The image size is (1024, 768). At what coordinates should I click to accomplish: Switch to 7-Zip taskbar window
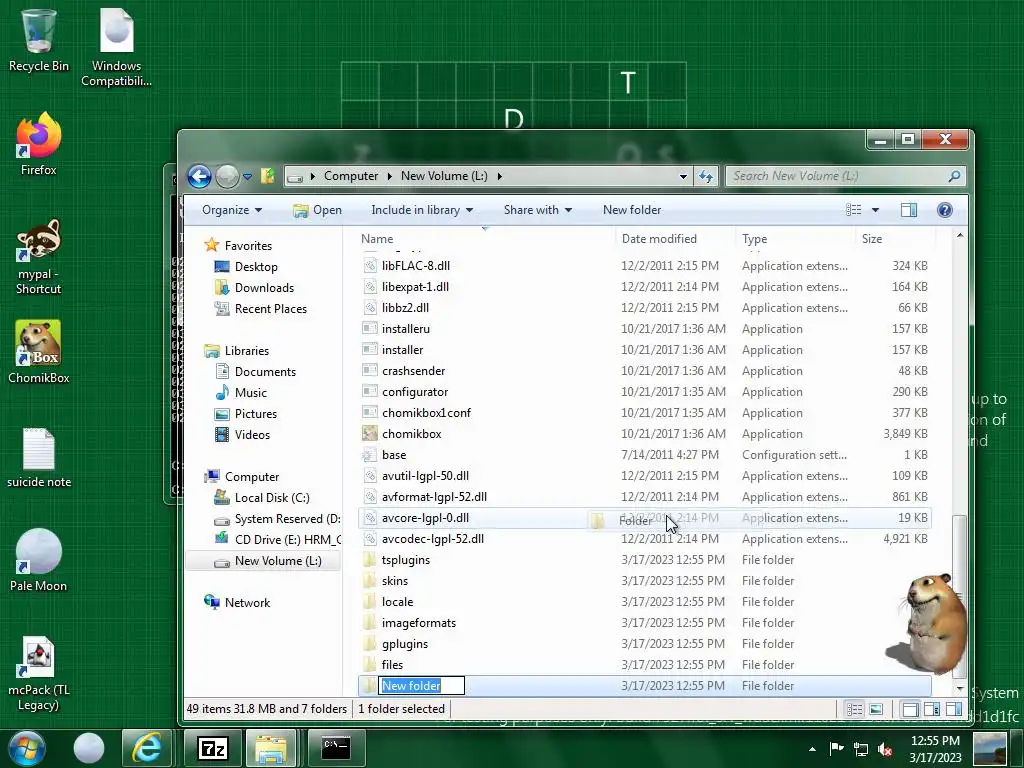pos(212,748)
